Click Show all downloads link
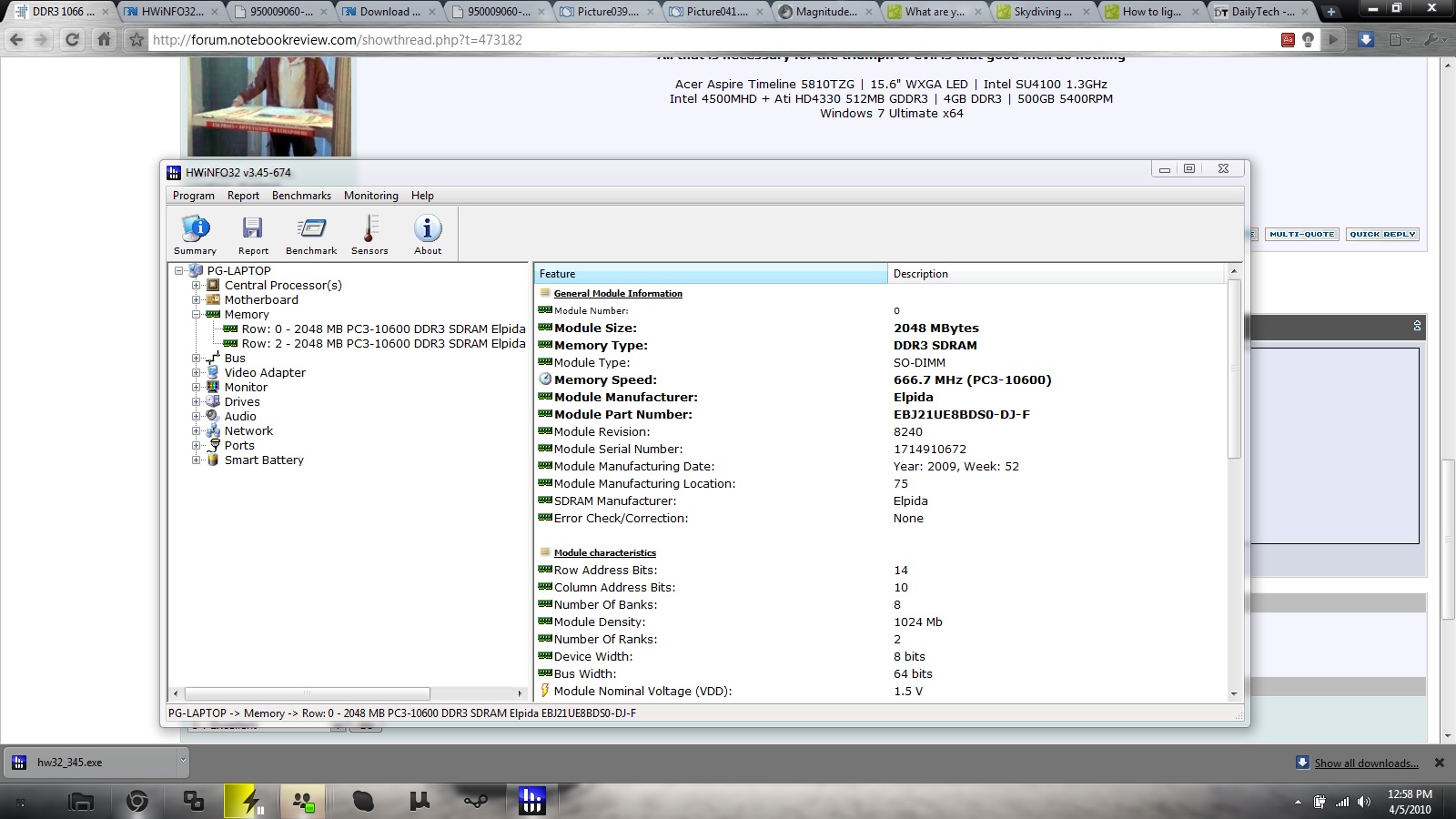The image size is (1456, 819). (1366, 763)
